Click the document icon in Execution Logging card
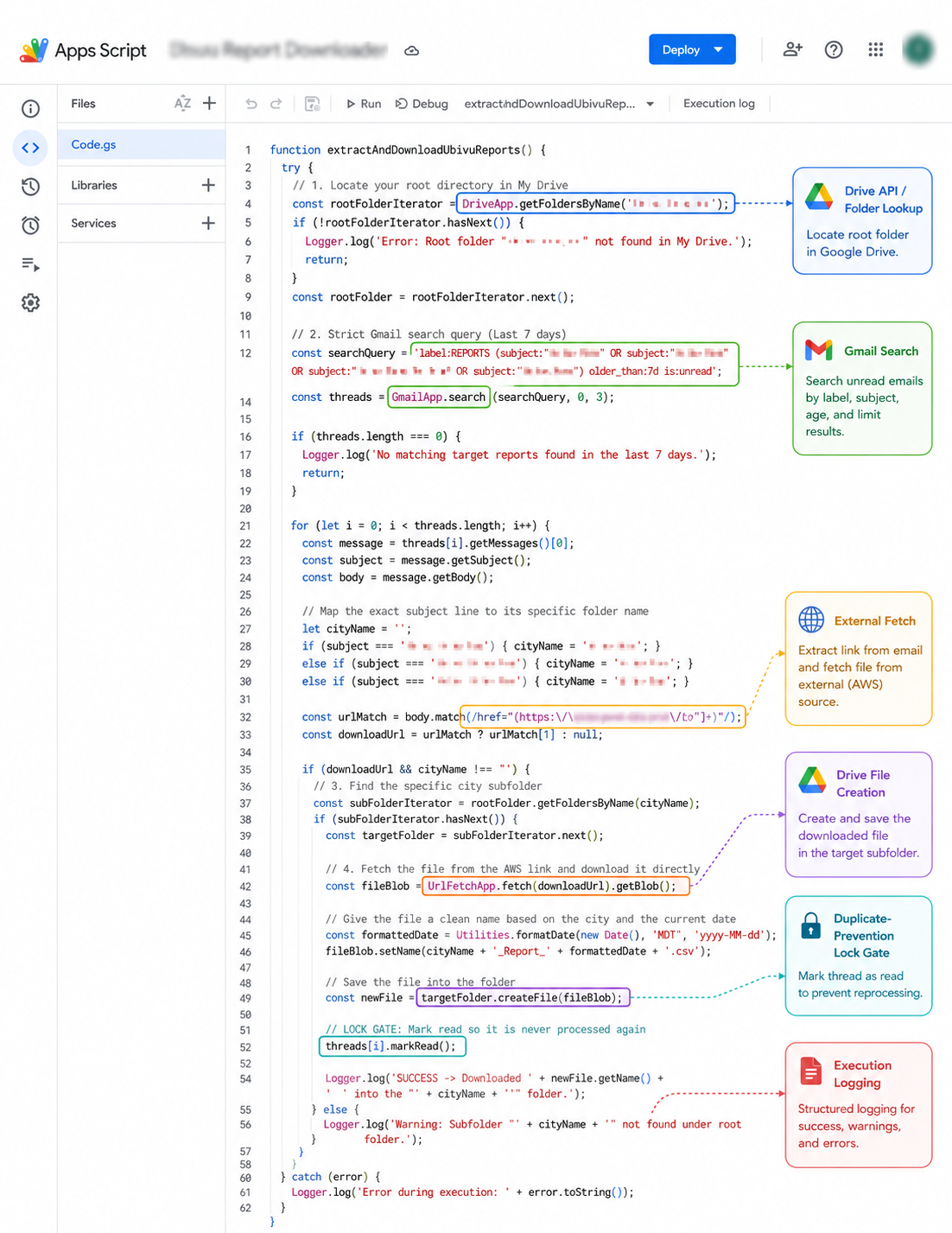The height and width of the screenshot is (1233, 952). pyautogui.click(x=811, y=1071)
